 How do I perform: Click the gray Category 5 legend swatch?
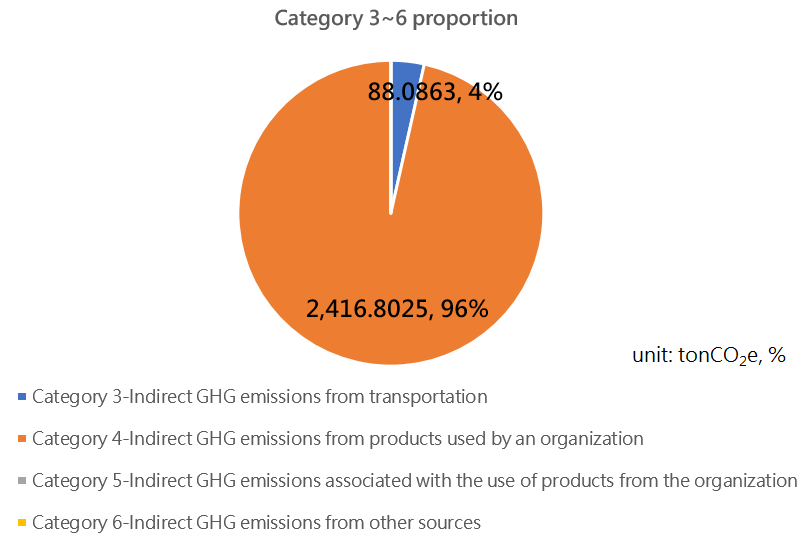[x=22, y=481]
